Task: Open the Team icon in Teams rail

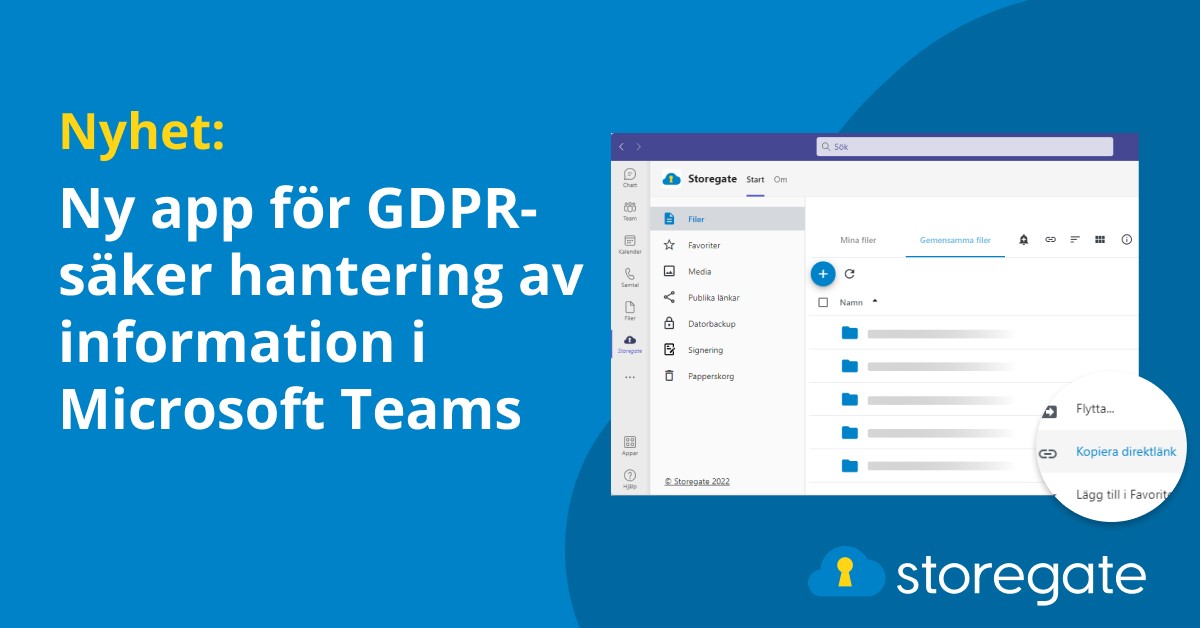Action: pos(630,209)
